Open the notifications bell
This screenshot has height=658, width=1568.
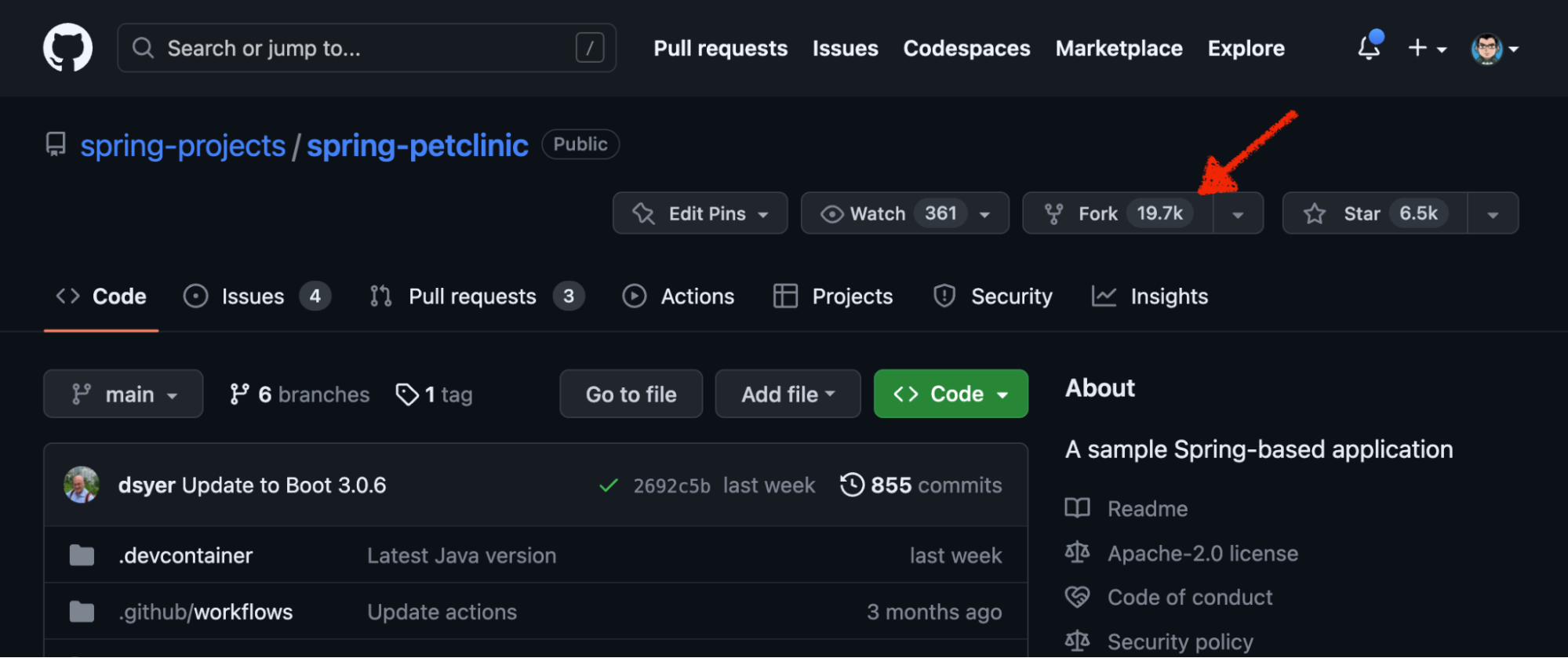point(1370,47)
